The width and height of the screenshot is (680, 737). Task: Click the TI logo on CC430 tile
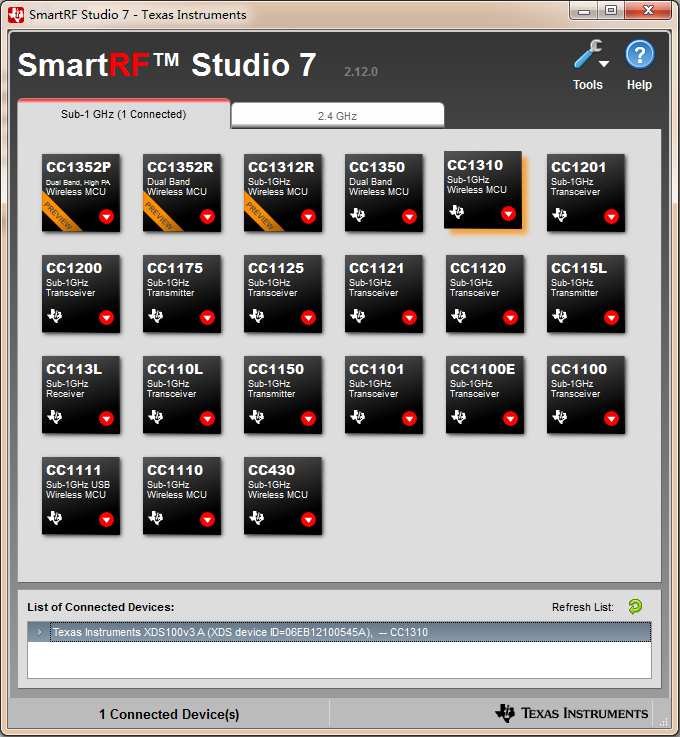(x=257, y=518)
